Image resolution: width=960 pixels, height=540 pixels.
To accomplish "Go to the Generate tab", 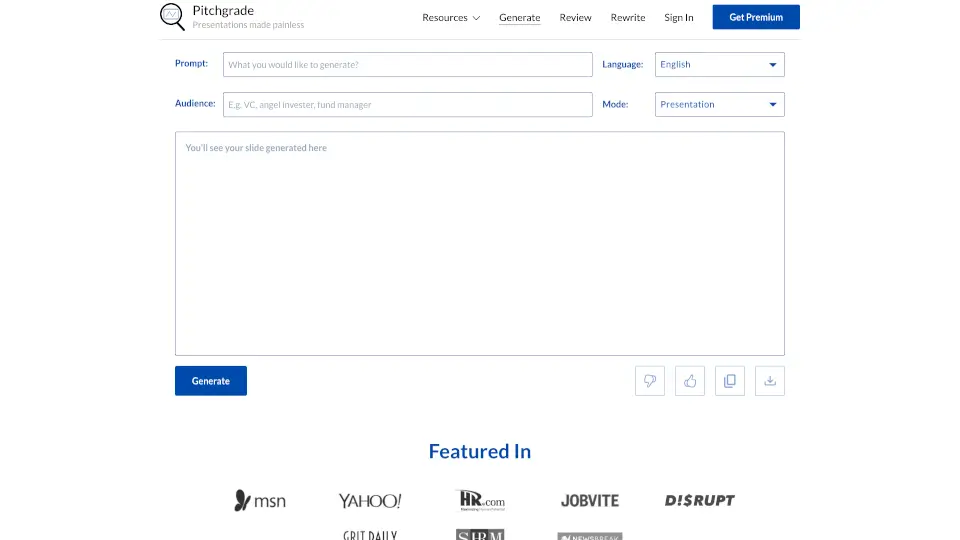I will (520, 18).
